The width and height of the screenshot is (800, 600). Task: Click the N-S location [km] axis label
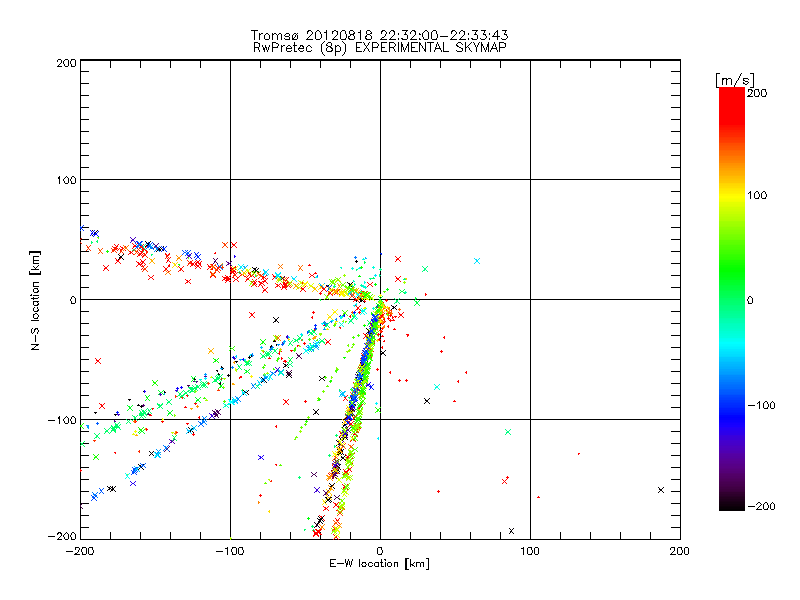click(34, 300)
